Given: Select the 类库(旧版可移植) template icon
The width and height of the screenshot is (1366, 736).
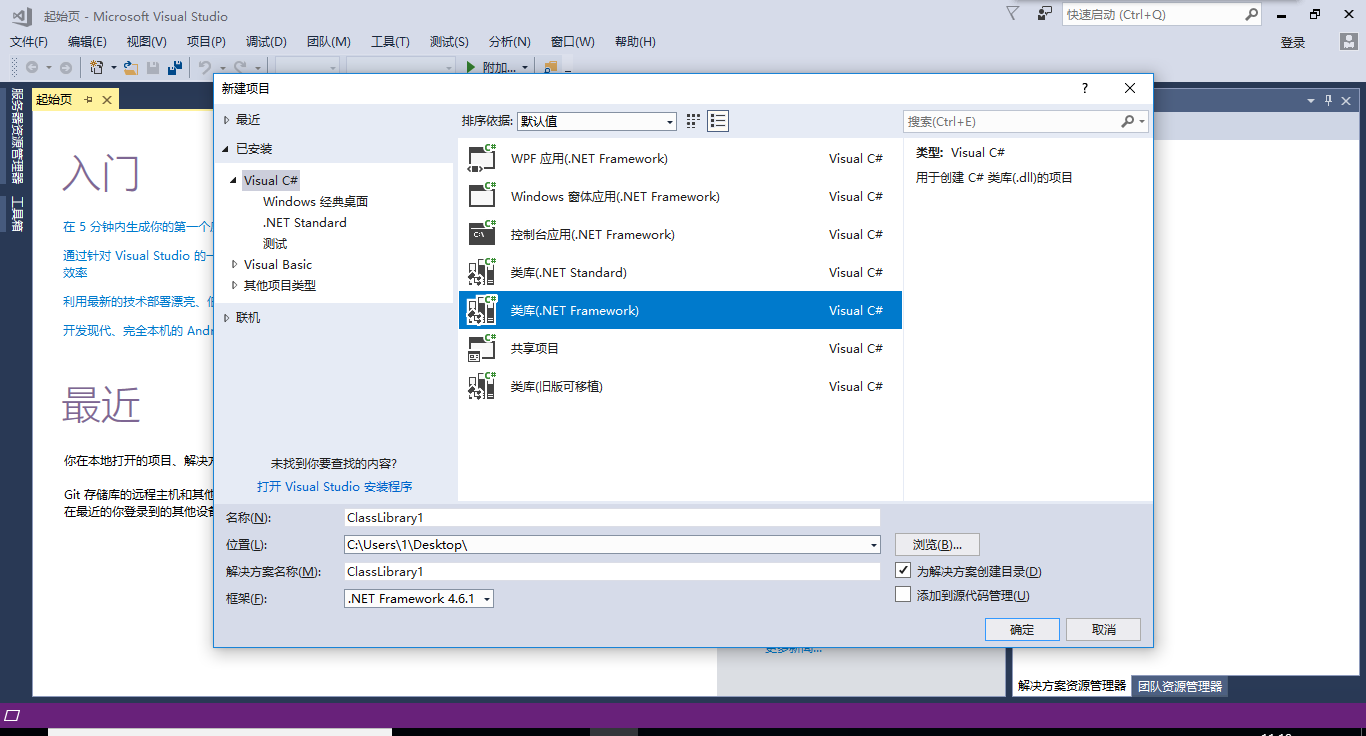Looking at the screenshot, I should coord(482,386).
